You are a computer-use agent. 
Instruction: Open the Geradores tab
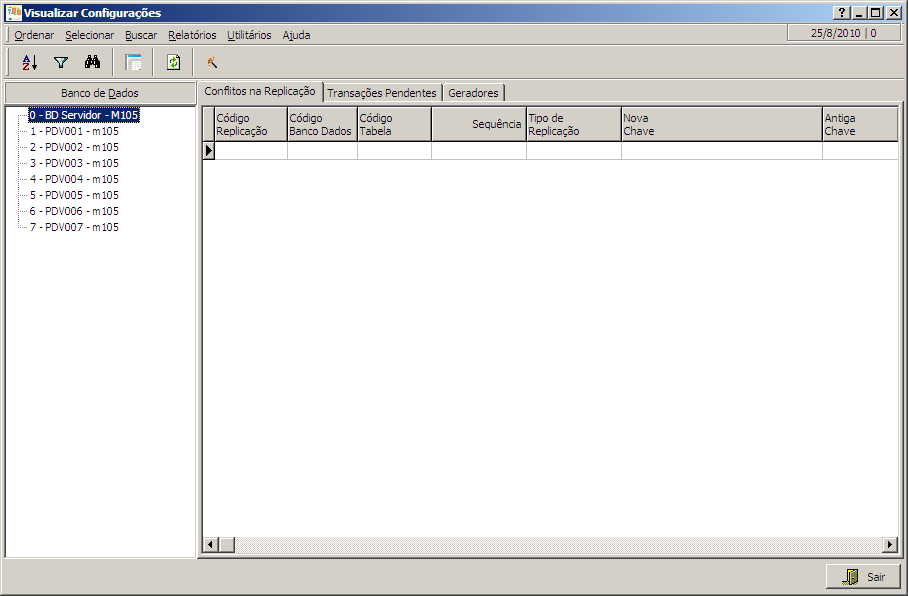[473, 93]
